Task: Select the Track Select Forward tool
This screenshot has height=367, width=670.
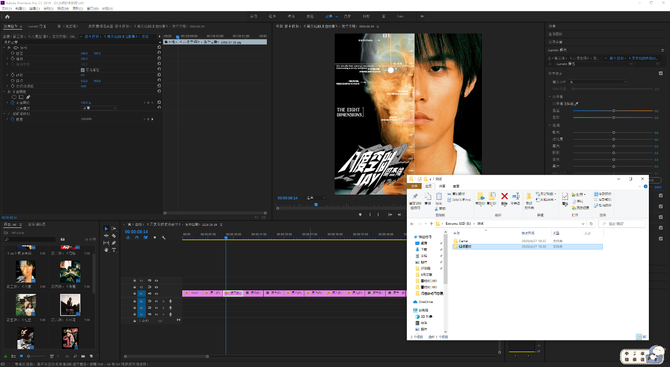Action: 114,229
